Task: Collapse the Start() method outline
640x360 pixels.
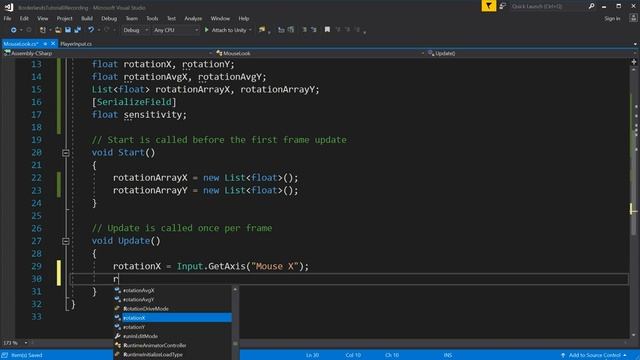Action: pos(66,153)
